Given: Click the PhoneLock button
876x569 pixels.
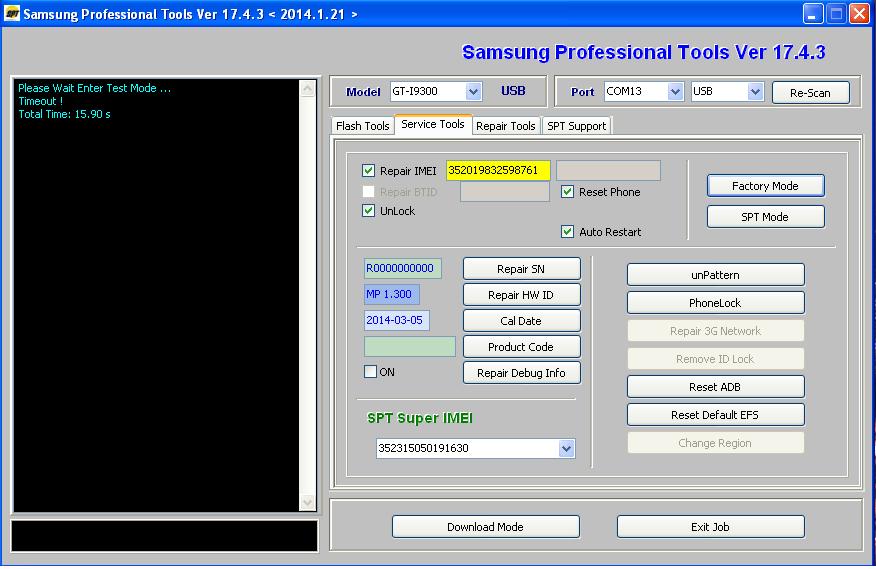Looking at the screenshot, I should (715, 303).
